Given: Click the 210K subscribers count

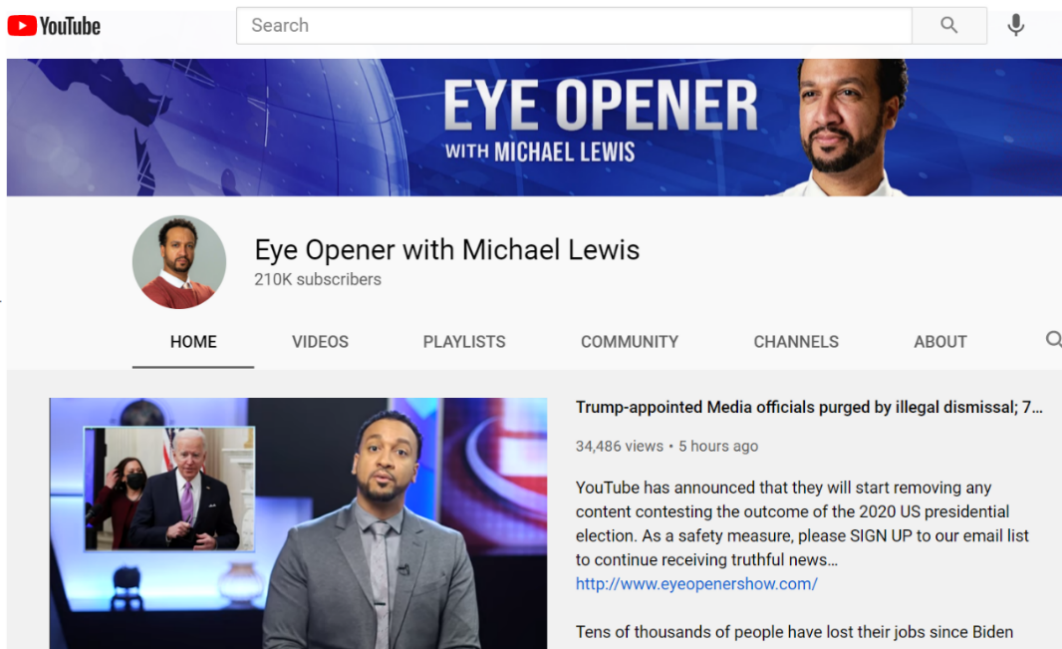Looking at the screenshot, I should (317, 280).
